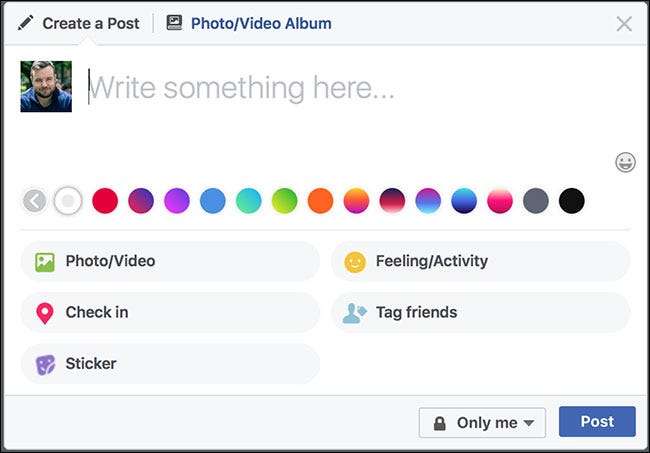Click the Tag friends button
Viewport: 650px width, 453px height.
coord(480,313)
